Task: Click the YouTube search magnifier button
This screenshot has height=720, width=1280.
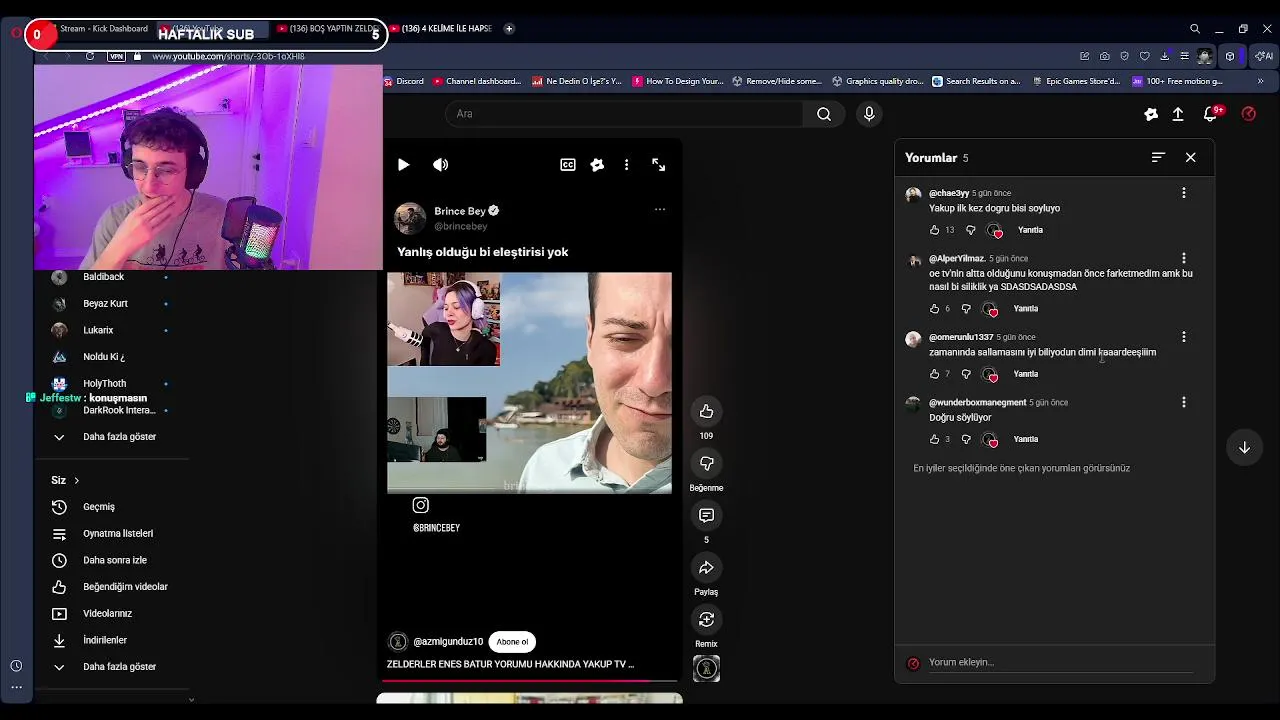Action: (x=824, y=114)
